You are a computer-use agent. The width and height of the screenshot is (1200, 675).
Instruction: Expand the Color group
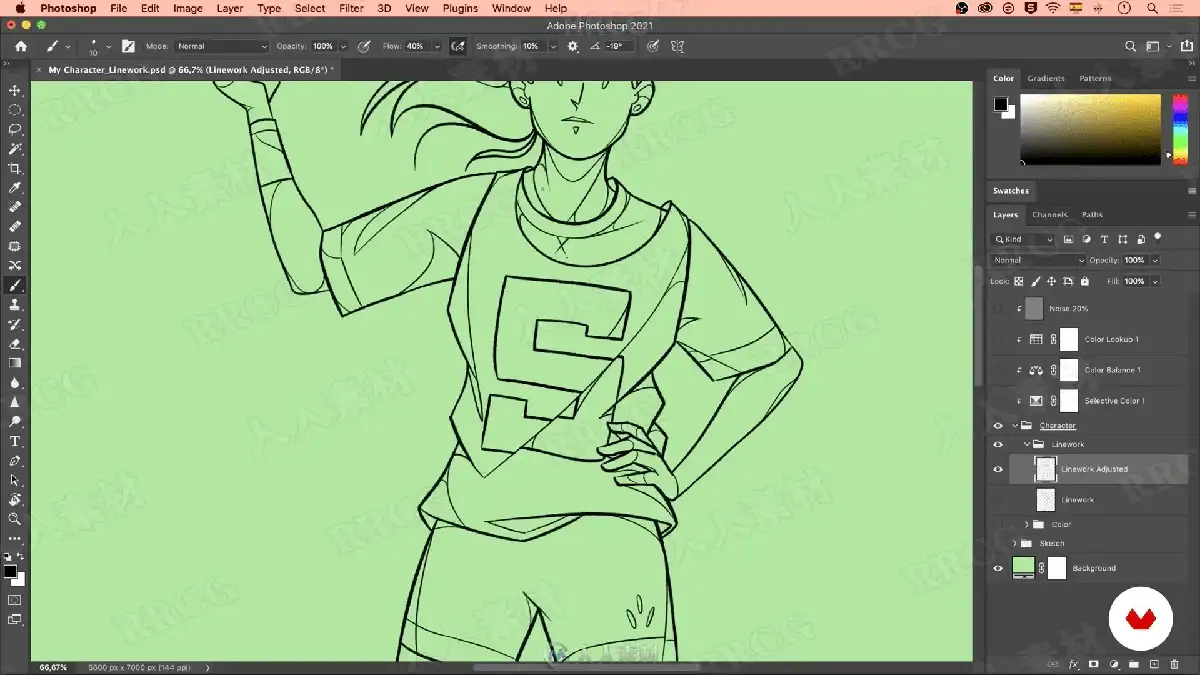coord(1026,525)
